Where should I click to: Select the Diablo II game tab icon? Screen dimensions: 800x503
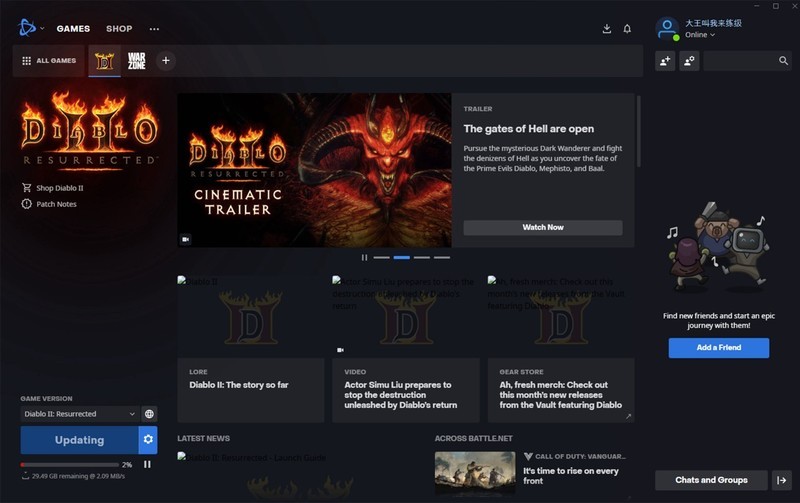[105, 61]
